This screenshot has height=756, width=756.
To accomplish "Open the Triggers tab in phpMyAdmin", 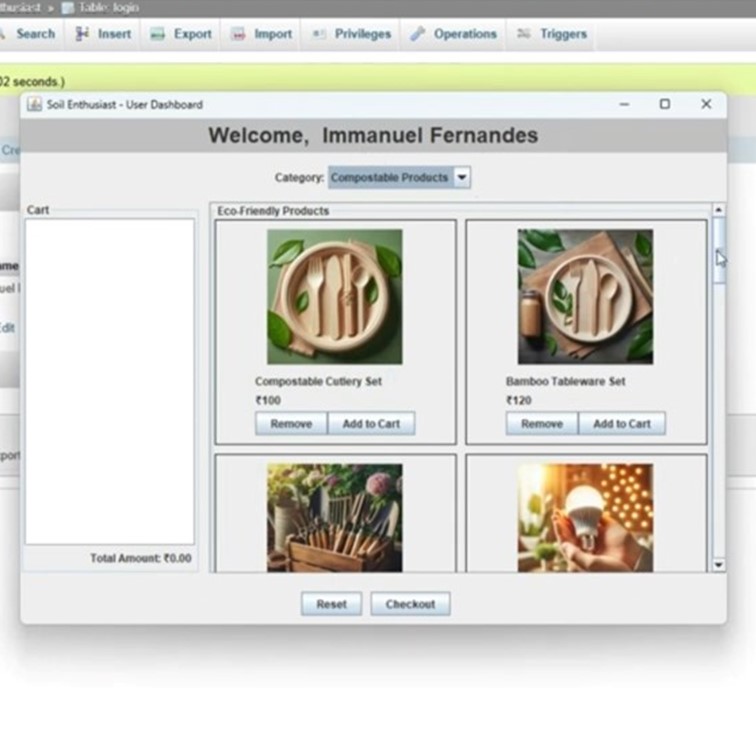I will [551, 34].
